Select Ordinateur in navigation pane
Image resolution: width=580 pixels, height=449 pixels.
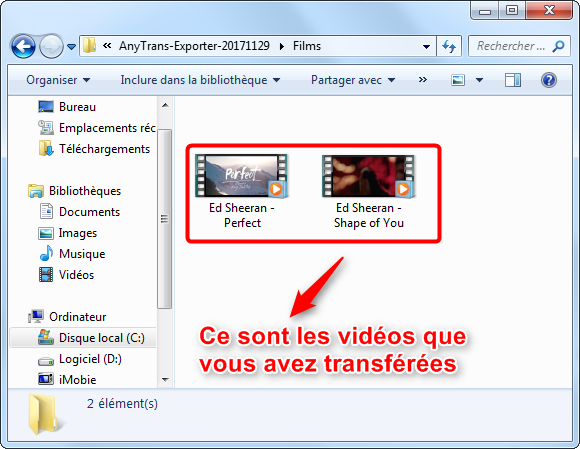point(78,317)
